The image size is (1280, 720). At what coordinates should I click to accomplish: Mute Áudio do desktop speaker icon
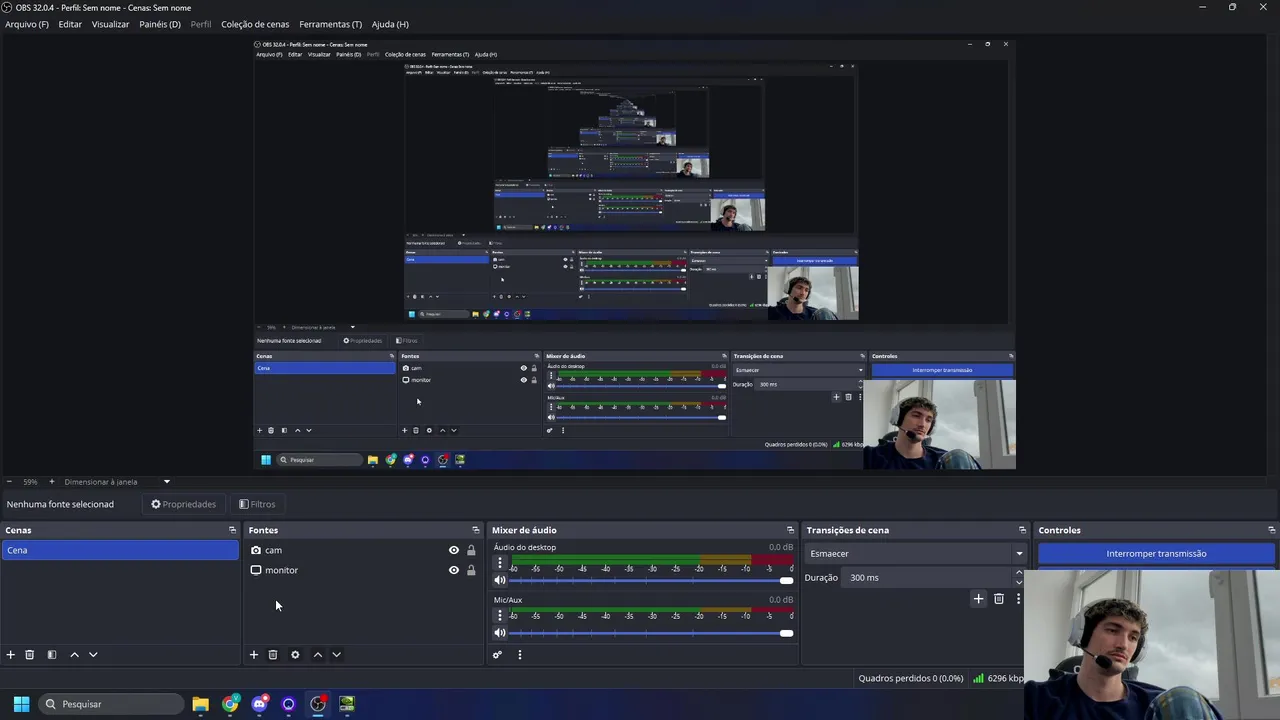[500, 581]
